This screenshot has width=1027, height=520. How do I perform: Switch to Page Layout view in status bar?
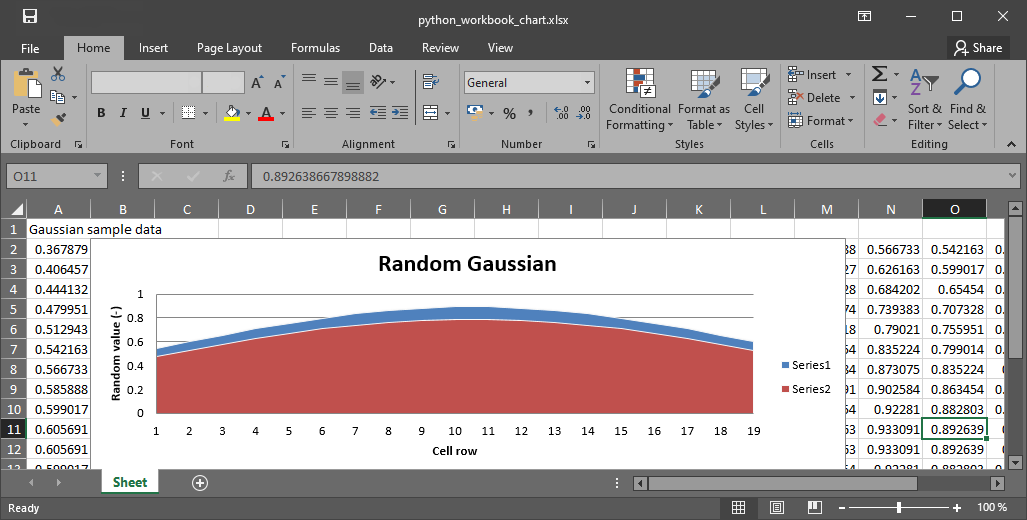click(x=777, y=508)
